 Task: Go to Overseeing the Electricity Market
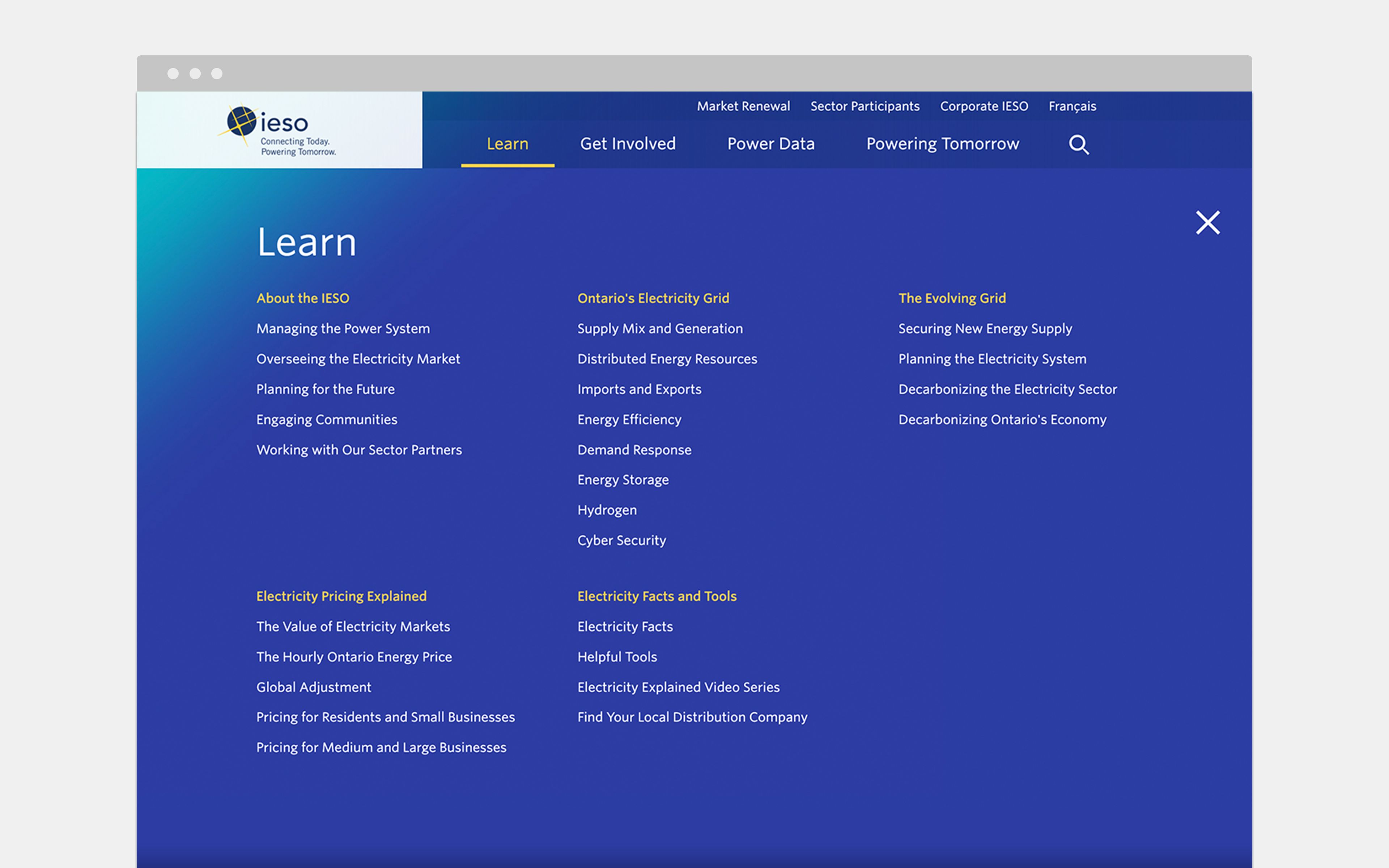358,359
